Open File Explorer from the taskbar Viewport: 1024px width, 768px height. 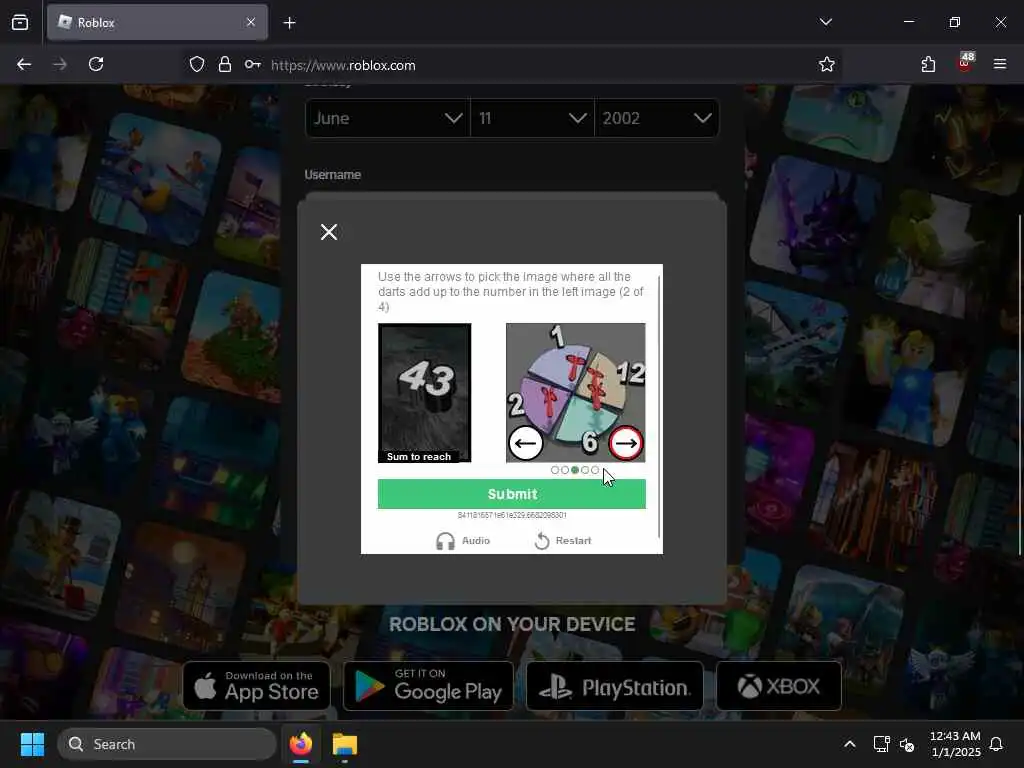pyautogui.click(x=345, y=744)
